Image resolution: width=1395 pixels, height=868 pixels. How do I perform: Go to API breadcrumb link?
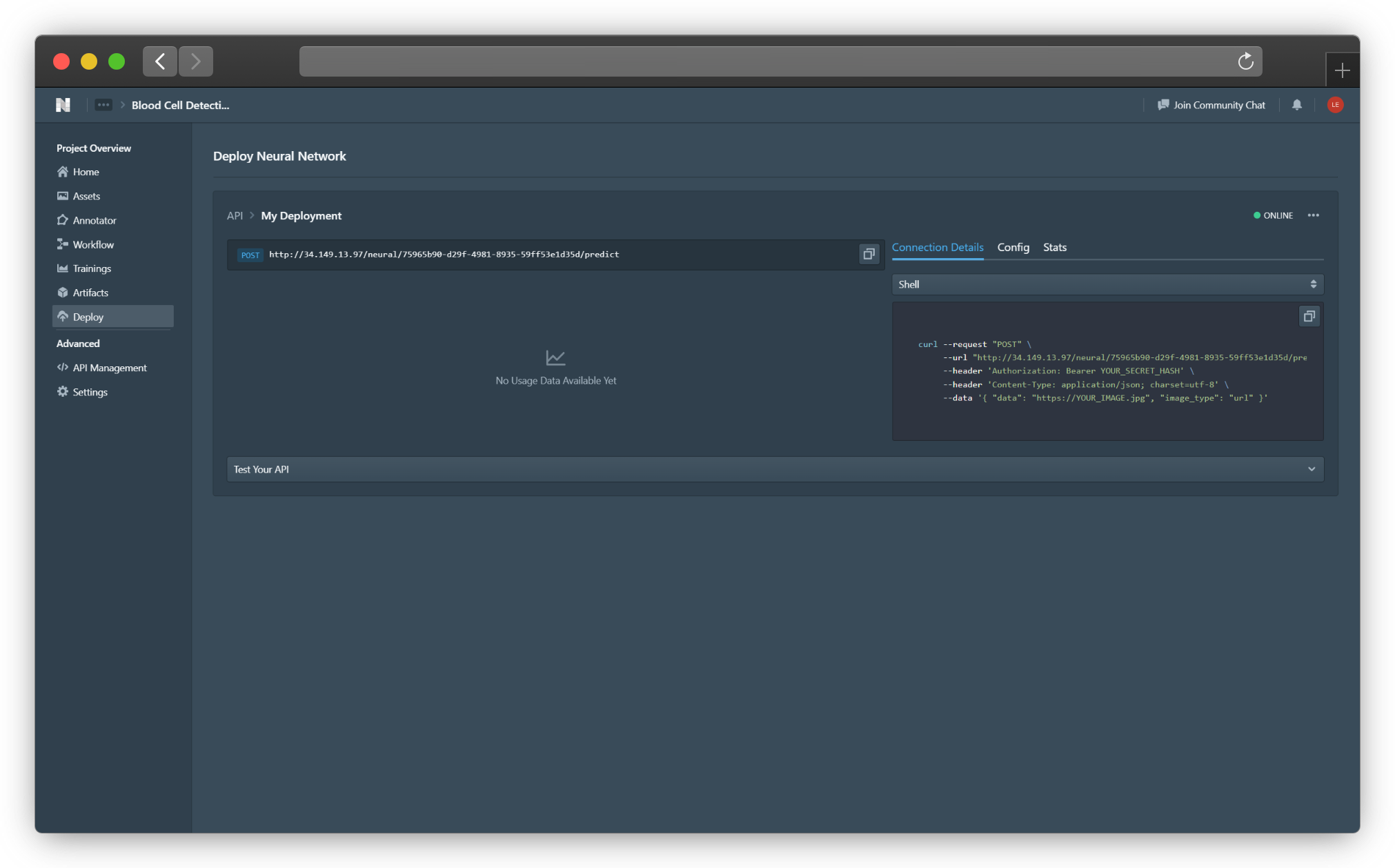(x=235, y=216)
